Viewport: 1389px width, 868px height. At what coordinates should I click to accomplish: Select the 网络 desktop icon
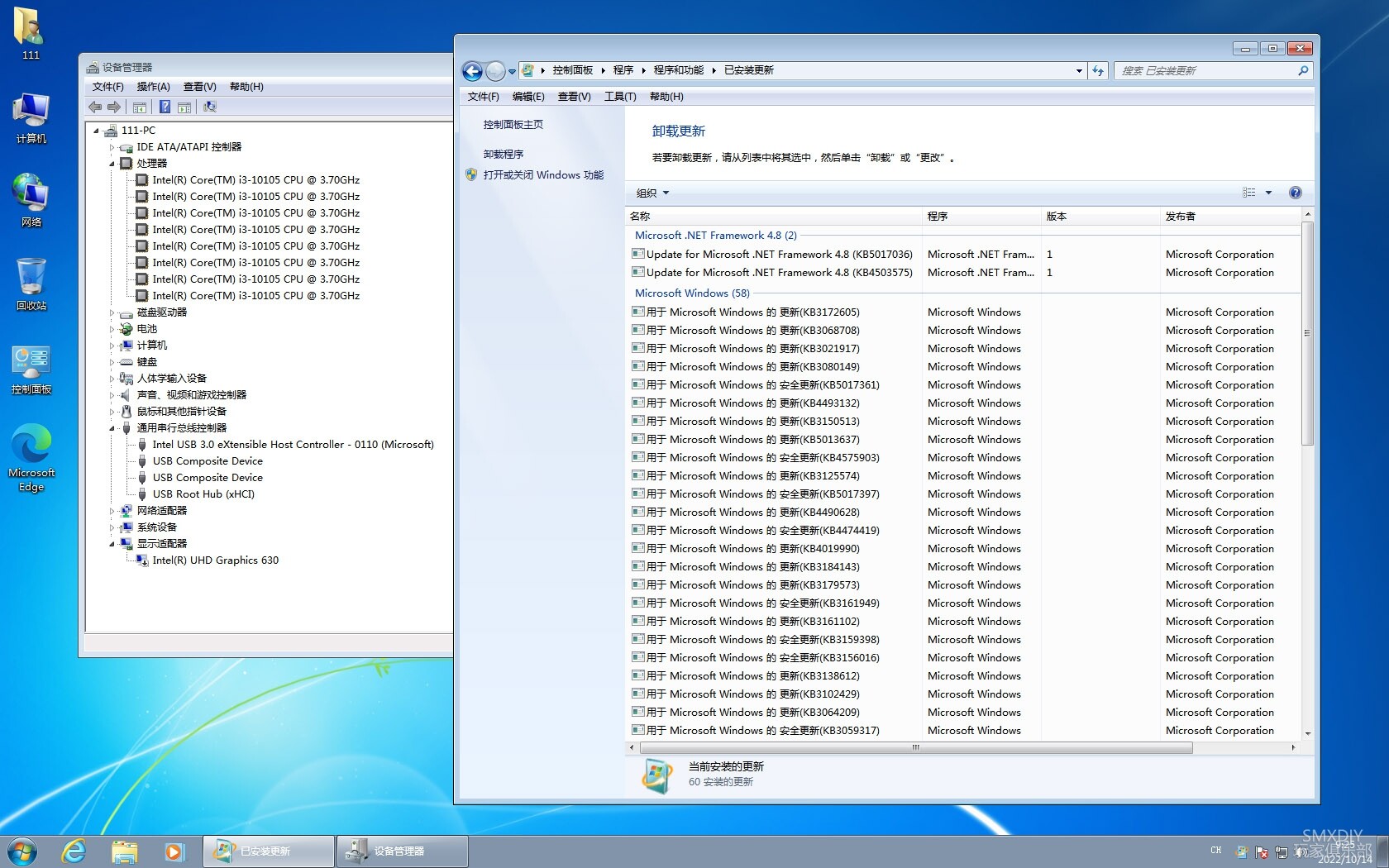(x=31, y=201)
